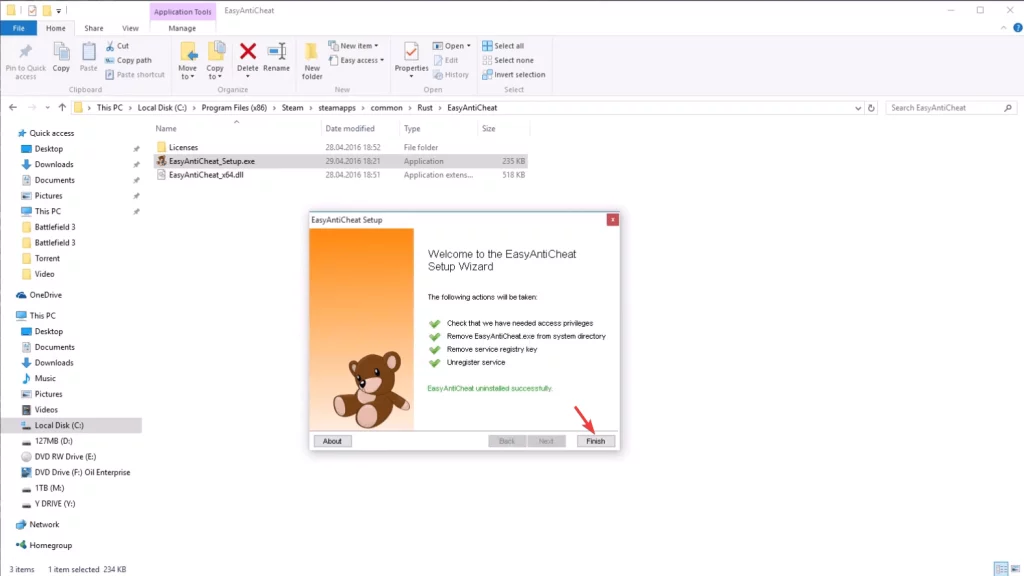Select Local Disk (C:) in navigation pane

click(59, 425)
